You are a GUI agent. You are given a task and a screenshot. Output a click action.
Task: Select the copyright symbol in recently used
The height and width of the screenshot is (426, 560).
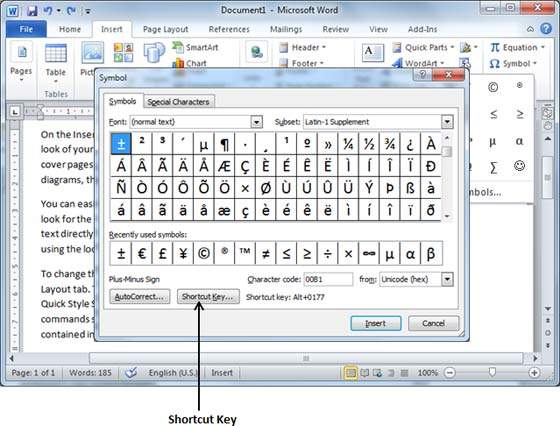pos(204,253)
